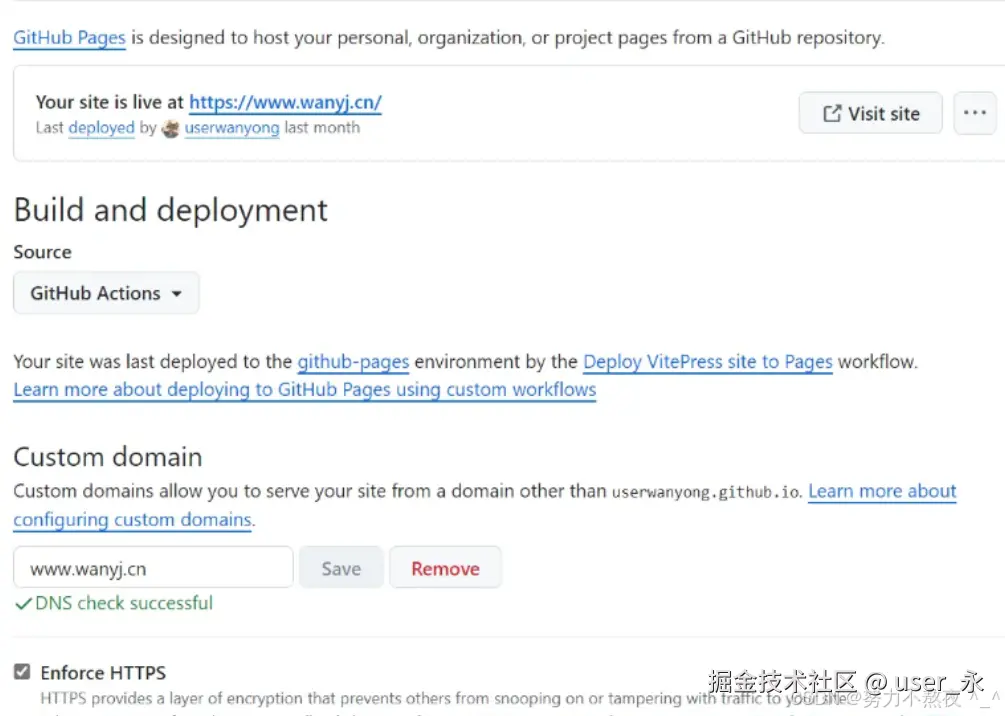Click the red Remove button
Screen dimensions: 1005x716
coord(445,568)
